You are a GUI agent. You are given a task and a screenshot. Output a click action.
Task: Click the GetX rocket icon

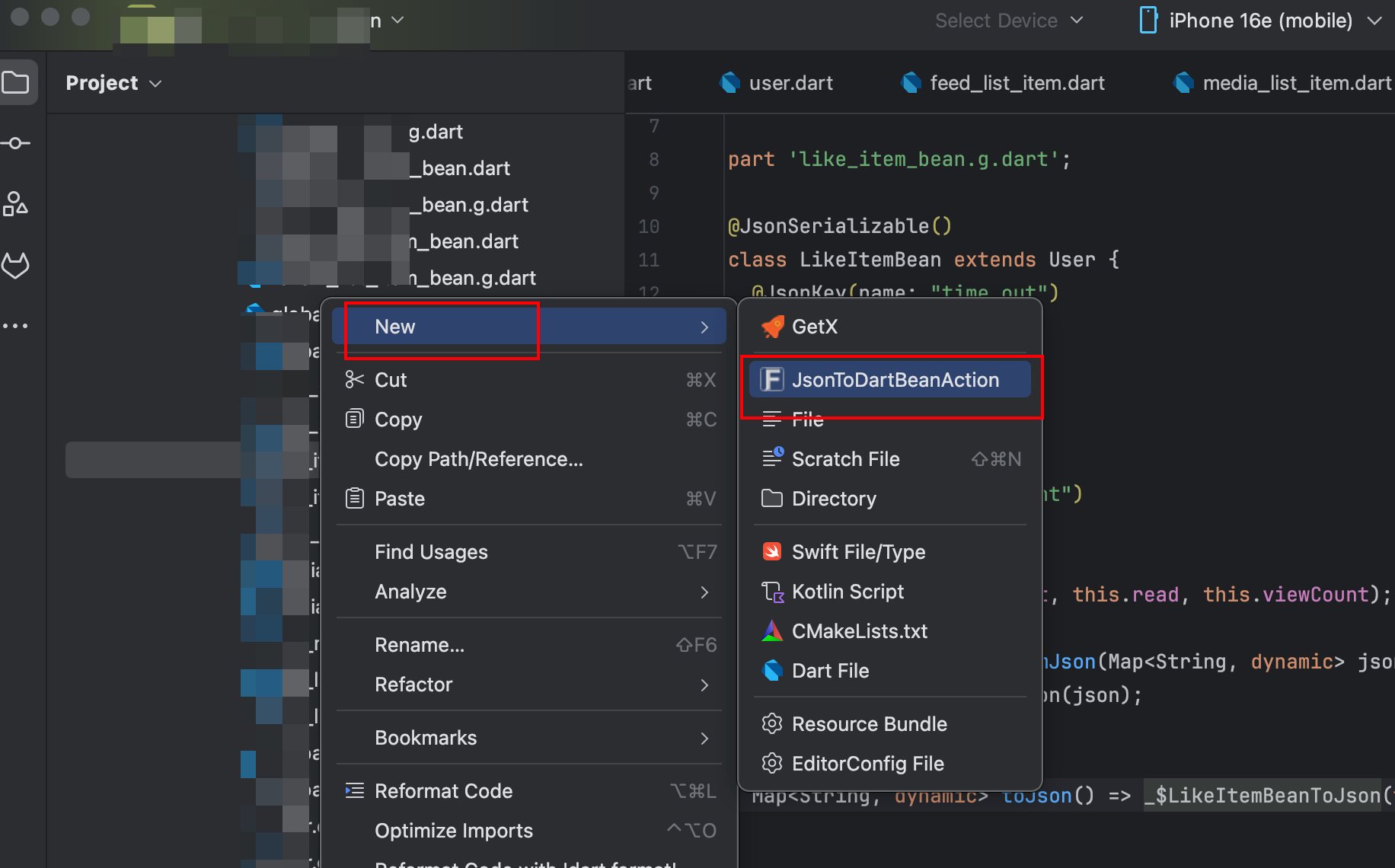pyautogui.click(x=772, y=327)
